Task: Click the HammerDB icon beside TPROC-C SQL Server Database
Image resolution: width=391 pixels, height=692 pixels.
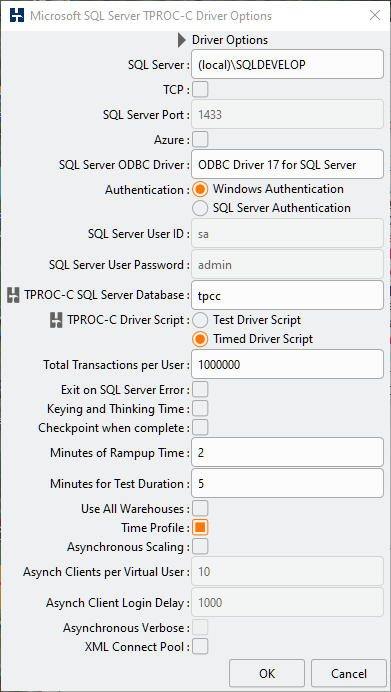Action: [14, 295]
